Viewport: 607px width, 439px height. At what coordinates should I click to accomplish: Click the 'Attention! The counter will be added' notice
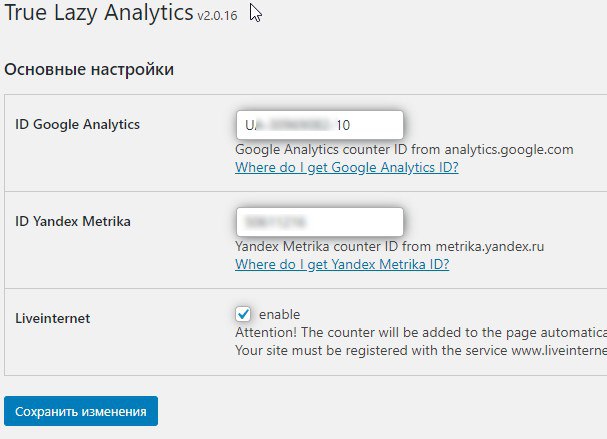pos(421,333)
